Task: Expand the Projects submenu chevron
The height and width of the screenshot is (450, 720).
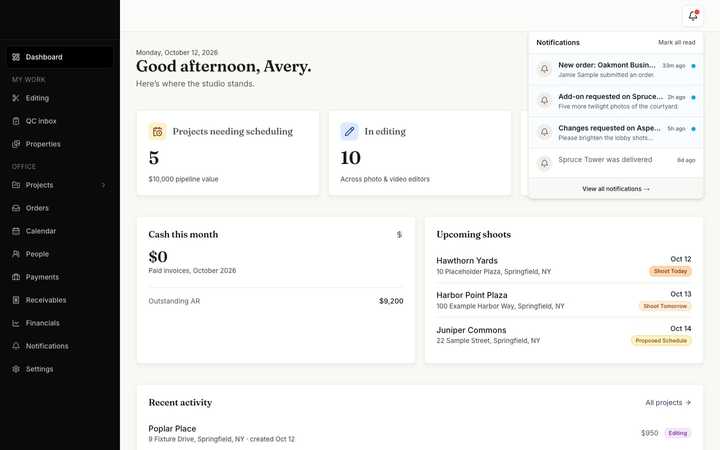Action: click(x=103, y=185)
